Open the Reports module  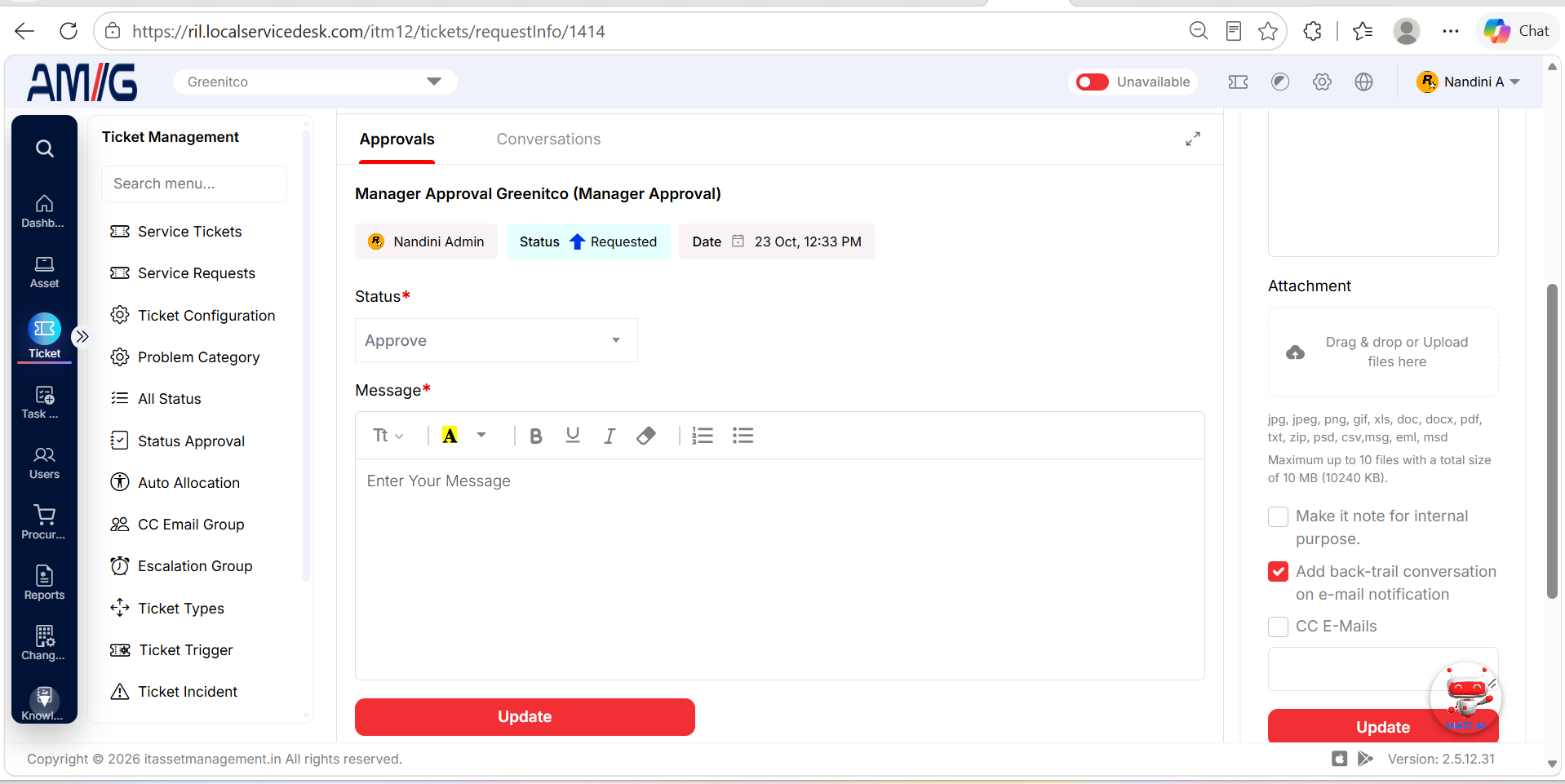pyautogui.click(x=44, y=583)
